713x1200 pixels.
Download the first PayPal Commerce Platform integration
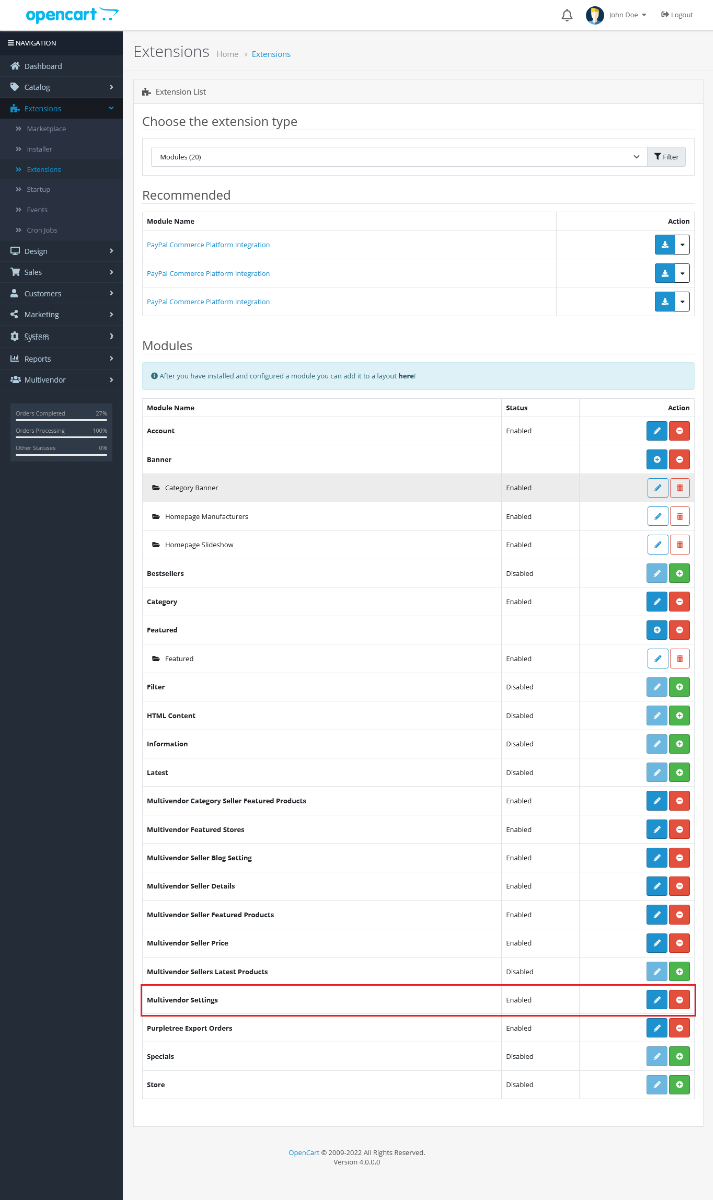coord(665,245)
